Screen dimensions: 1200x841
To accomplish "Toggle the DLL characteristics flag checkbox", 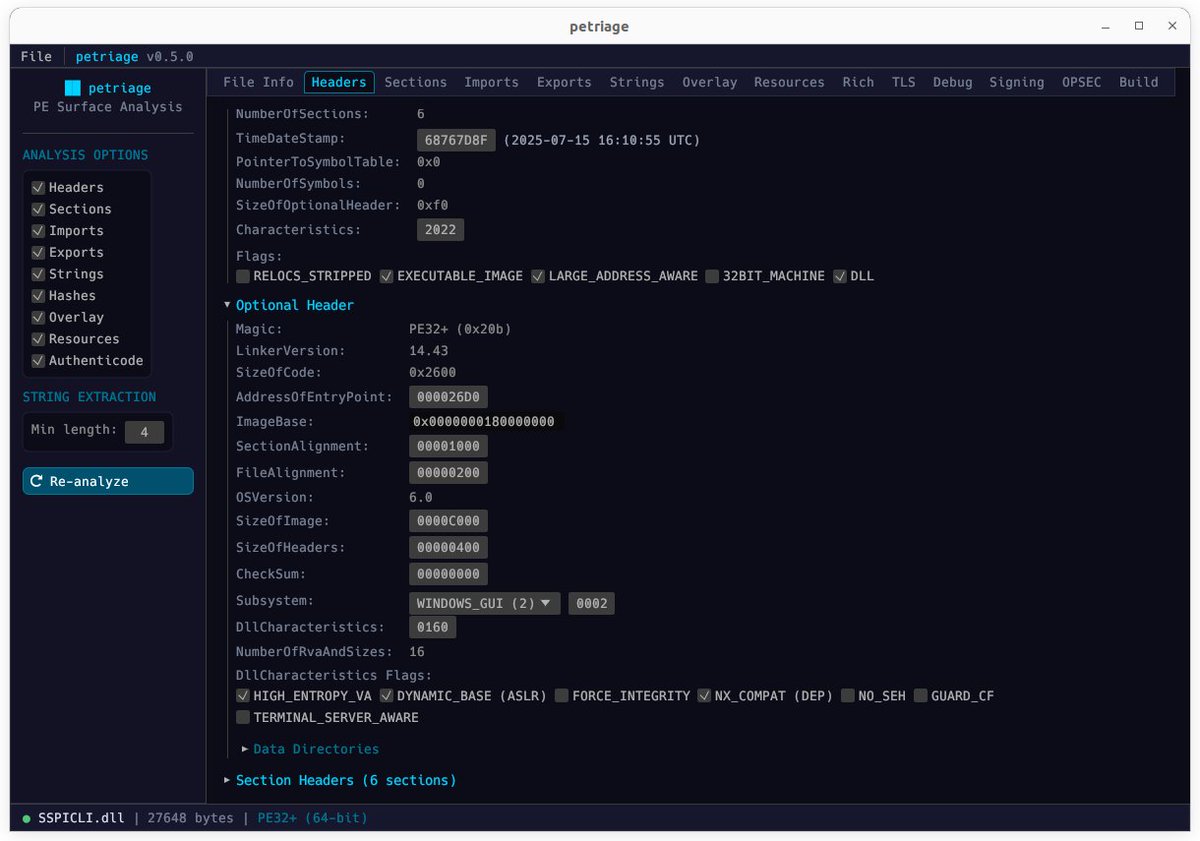I will tap(840, 276).
